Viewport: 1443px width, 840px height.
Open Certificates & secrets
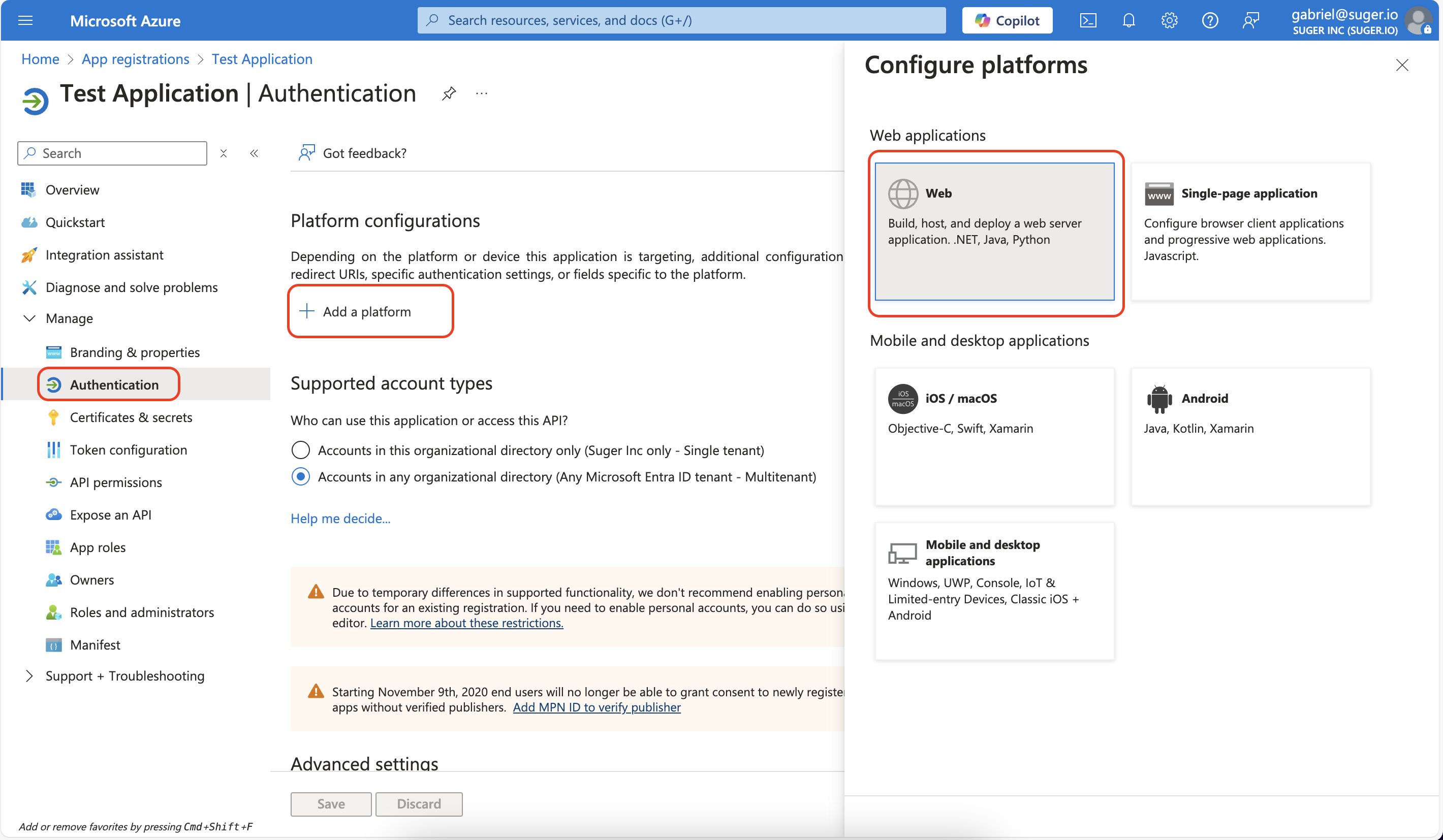(131, 417)
